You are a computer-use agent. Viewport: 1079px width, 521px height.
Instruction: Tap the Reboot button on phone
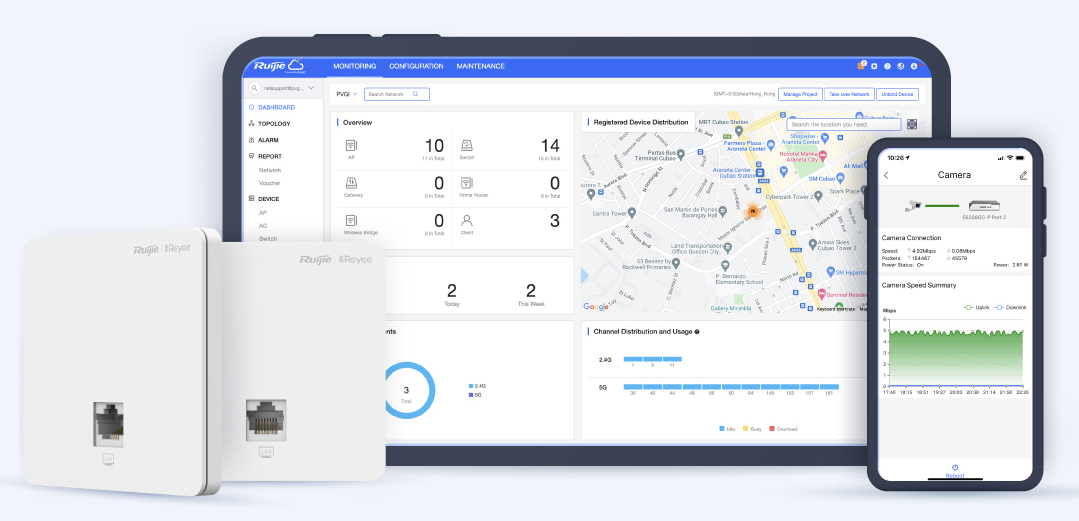coord(954,471)
